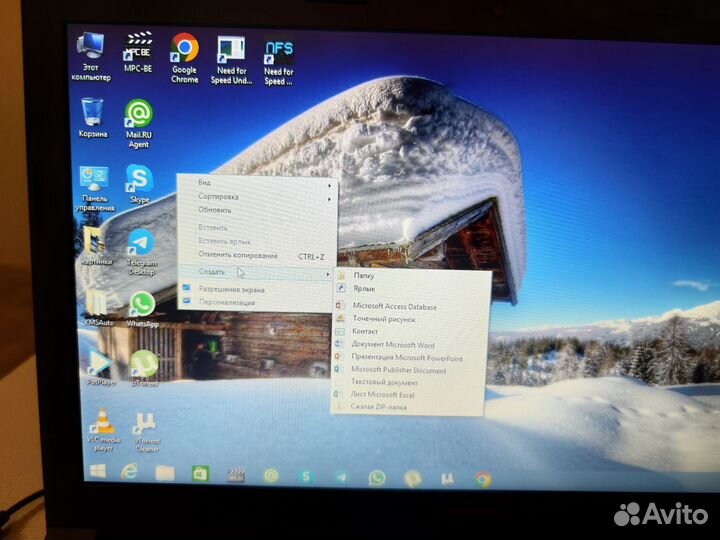
Task: Select the Mail.RU Agent desktop icon
Action: point(139,124)
